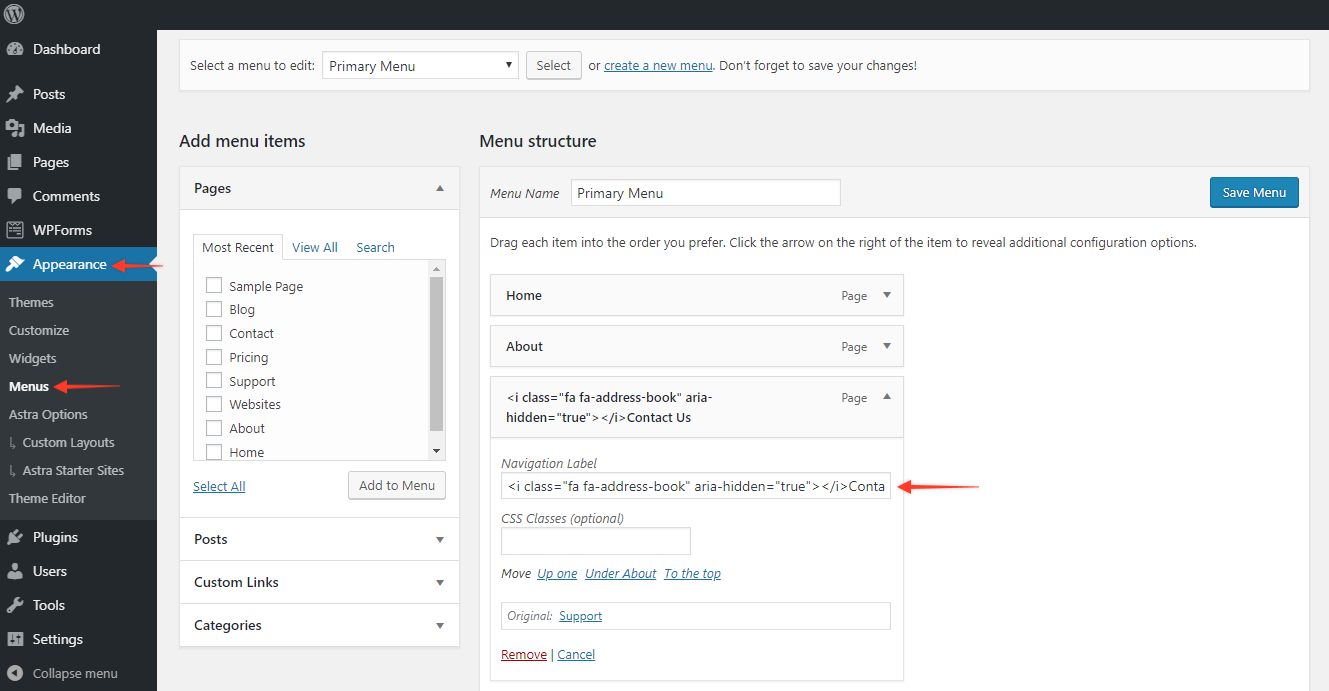
Task: Enable the Pricing page checkbox
Action: pos(214,357)
